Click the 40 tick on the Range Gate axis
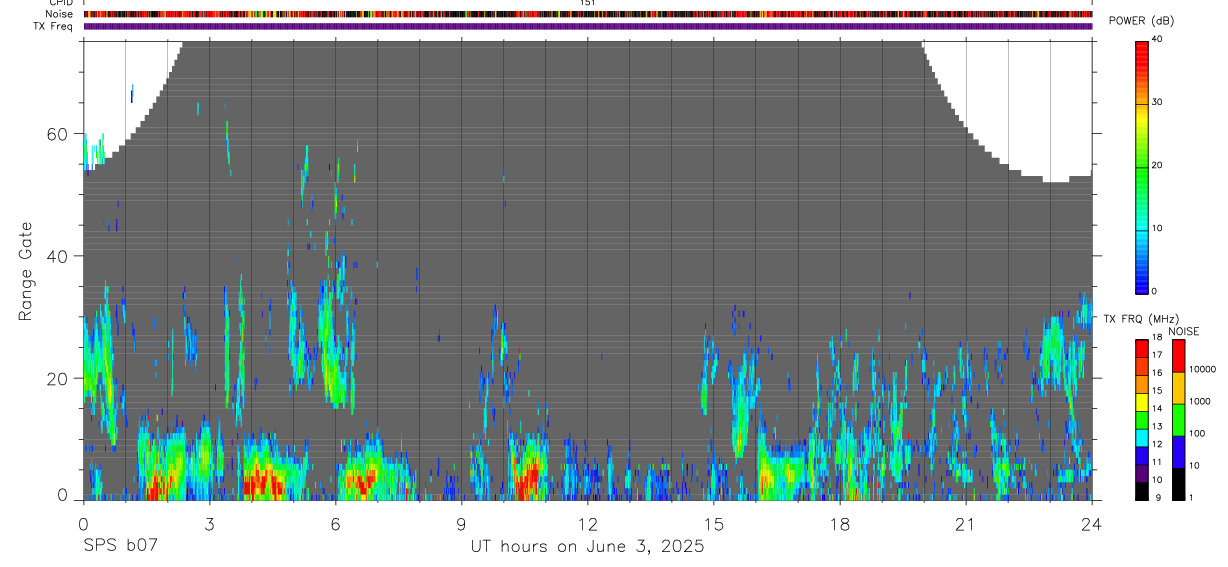Screen dimensions: 1228x567 click(x=58, y=256)
